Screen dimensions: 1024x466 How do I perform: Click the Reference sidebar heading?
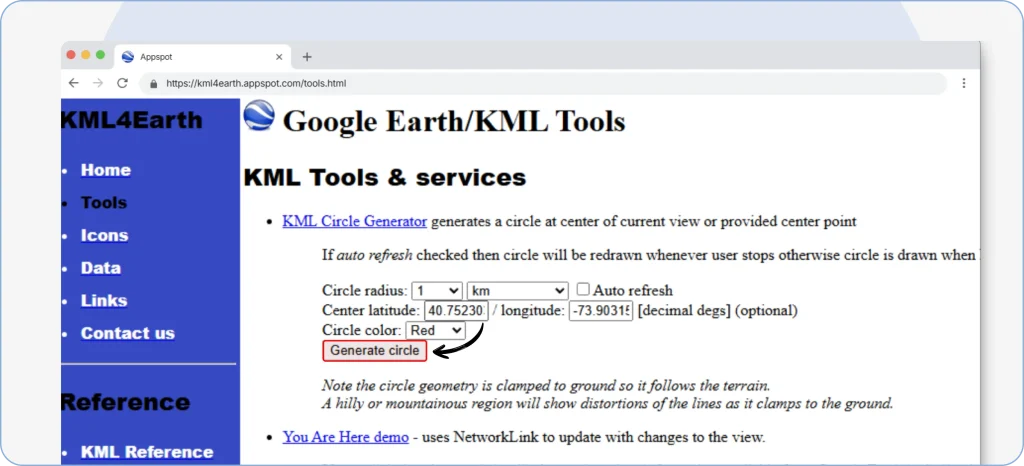point(125,402)
